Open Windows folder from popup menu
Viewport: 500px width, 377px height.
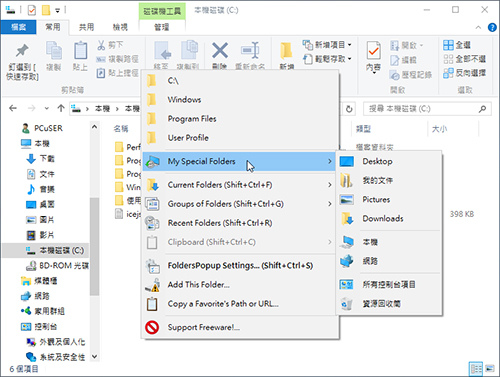pos(240,99)
